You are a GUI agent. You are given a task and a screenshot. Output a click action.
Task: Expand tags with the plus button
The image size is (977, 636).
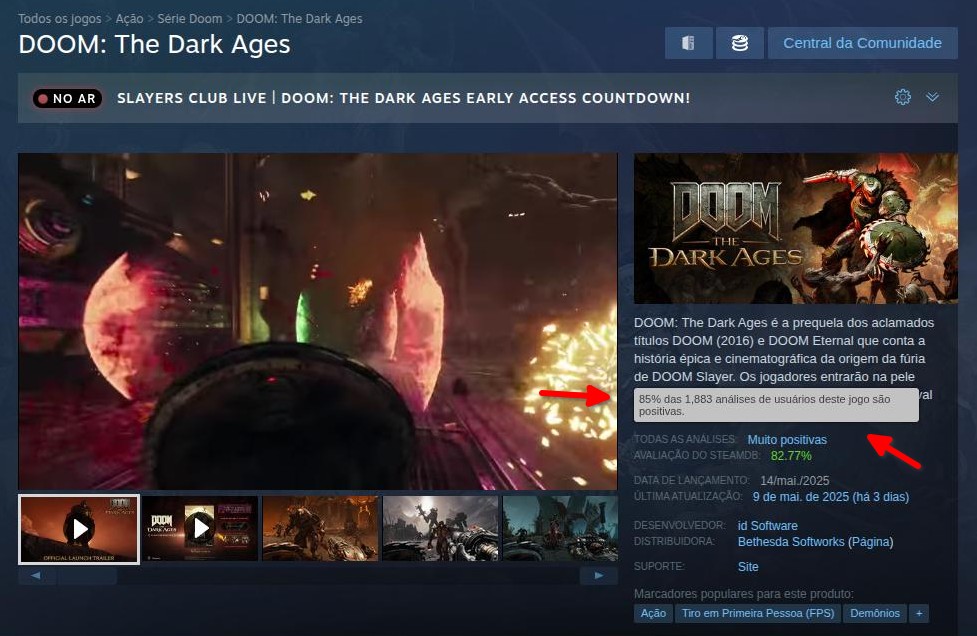[x=919, y=614]
